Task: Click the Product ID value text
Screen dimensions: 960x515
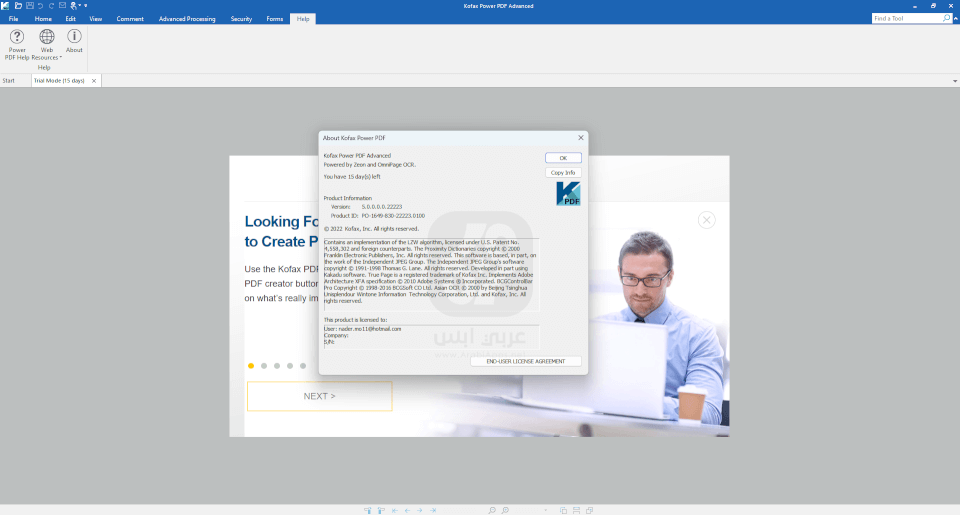Action: point(393,216)
